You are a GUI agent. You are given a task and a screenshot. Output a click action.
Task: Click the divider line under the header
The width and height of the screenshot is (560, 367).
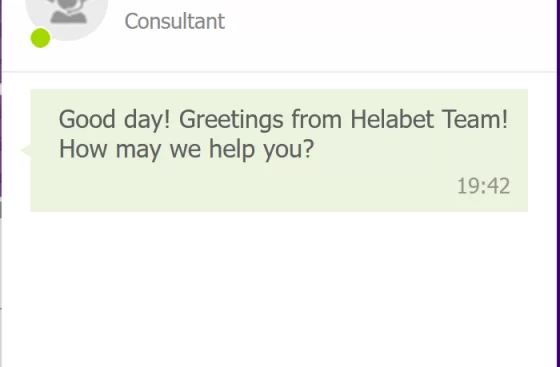coord(279,72)
